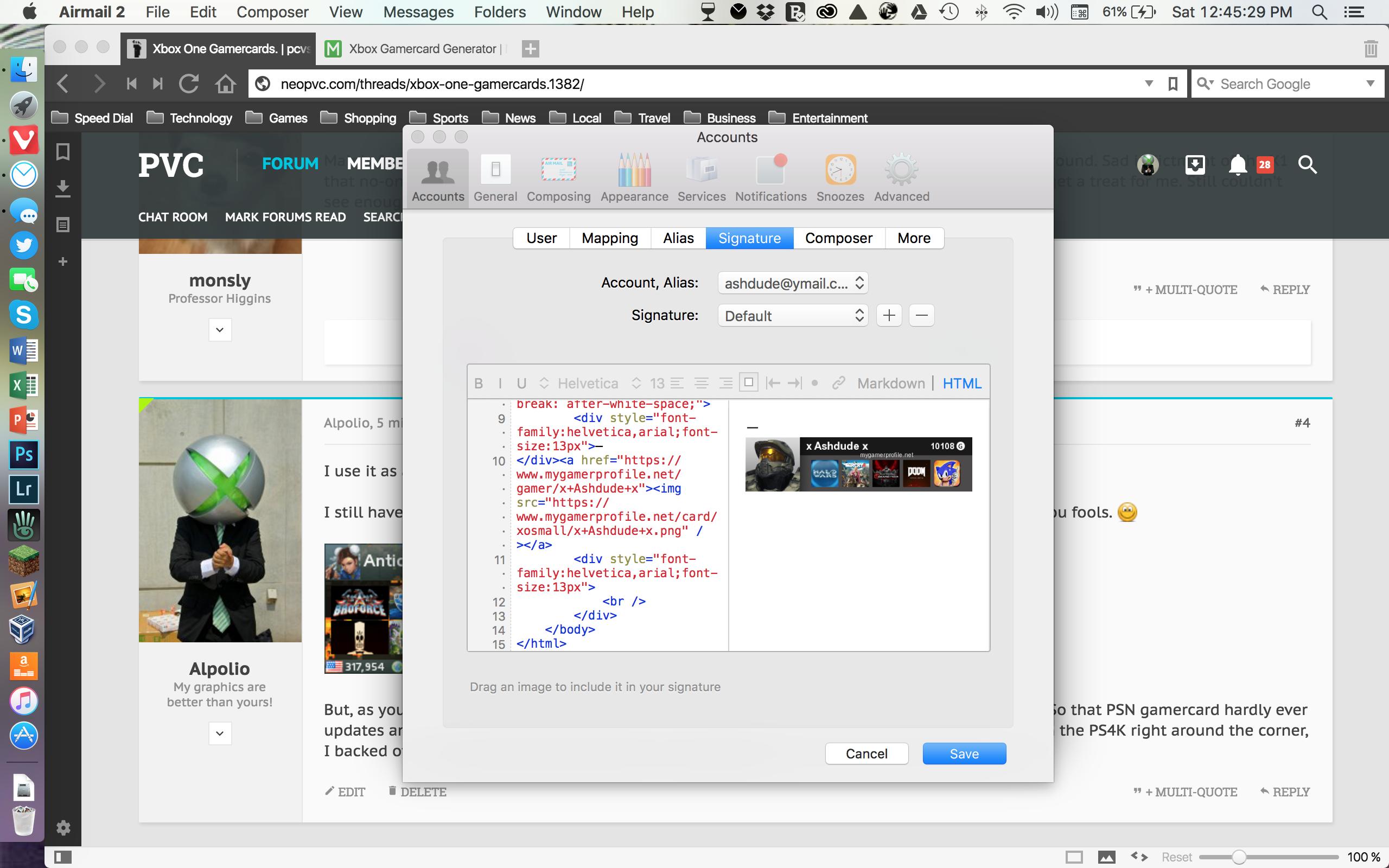The height and width of the screenshot is (868, 1389).
Task: Go back in Vivaldi browser
Action: point(63,84)
